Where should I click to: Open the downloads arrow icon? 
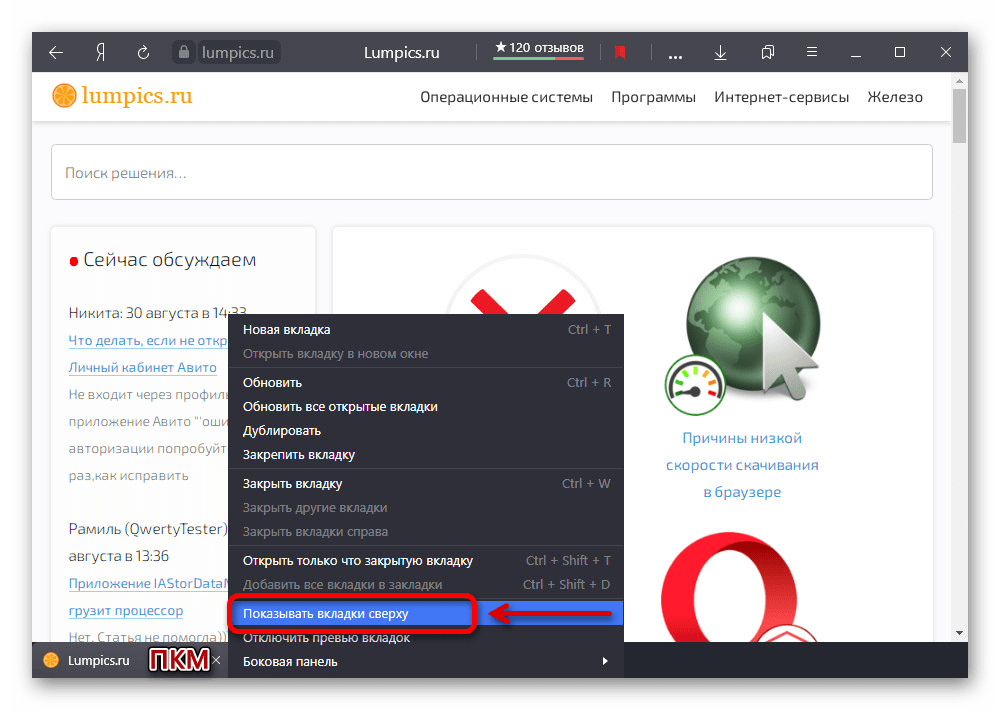tap(720, 52)
